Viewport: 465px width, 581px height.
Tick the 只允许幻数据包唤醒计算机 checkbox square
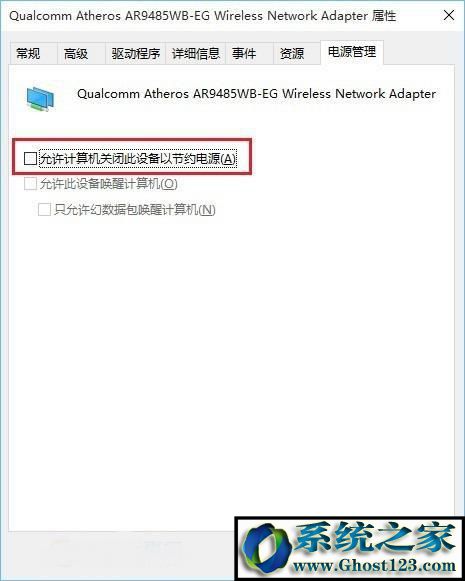point(44,209)
